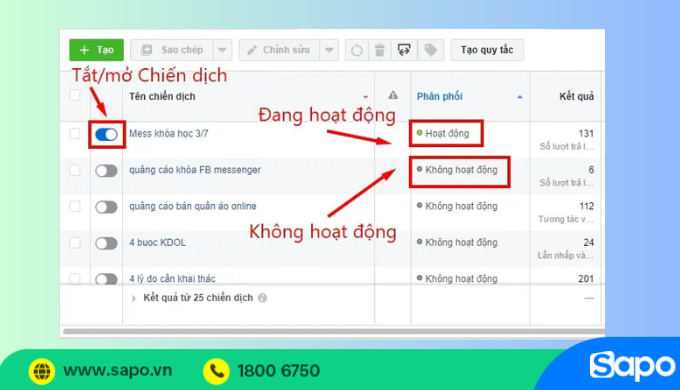Open quảng cáo bán quần áo online campaign
The height and width of the screenshot is (390, 680).
(193, 206)
